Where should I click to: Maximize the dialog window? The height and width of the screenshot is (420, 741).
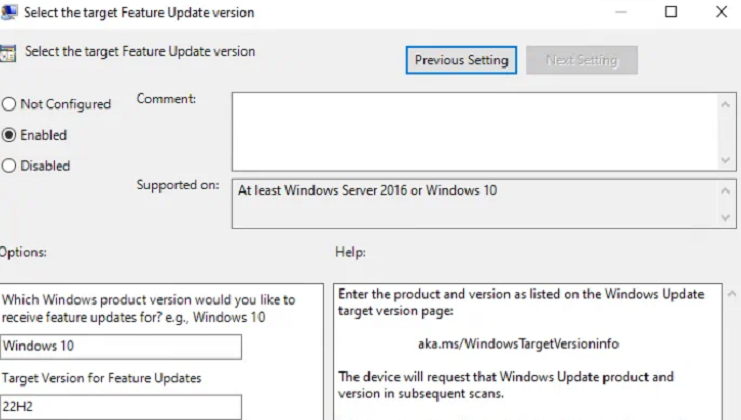pos(671,12)
